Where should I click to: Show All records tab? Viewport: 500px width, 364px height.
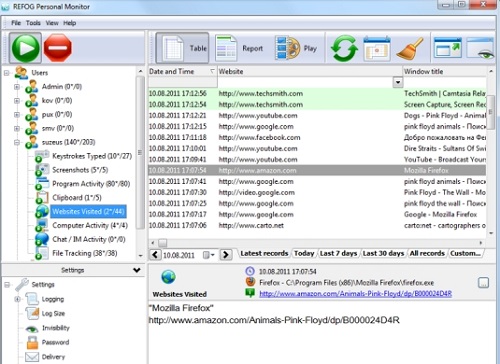pos(427,253)
